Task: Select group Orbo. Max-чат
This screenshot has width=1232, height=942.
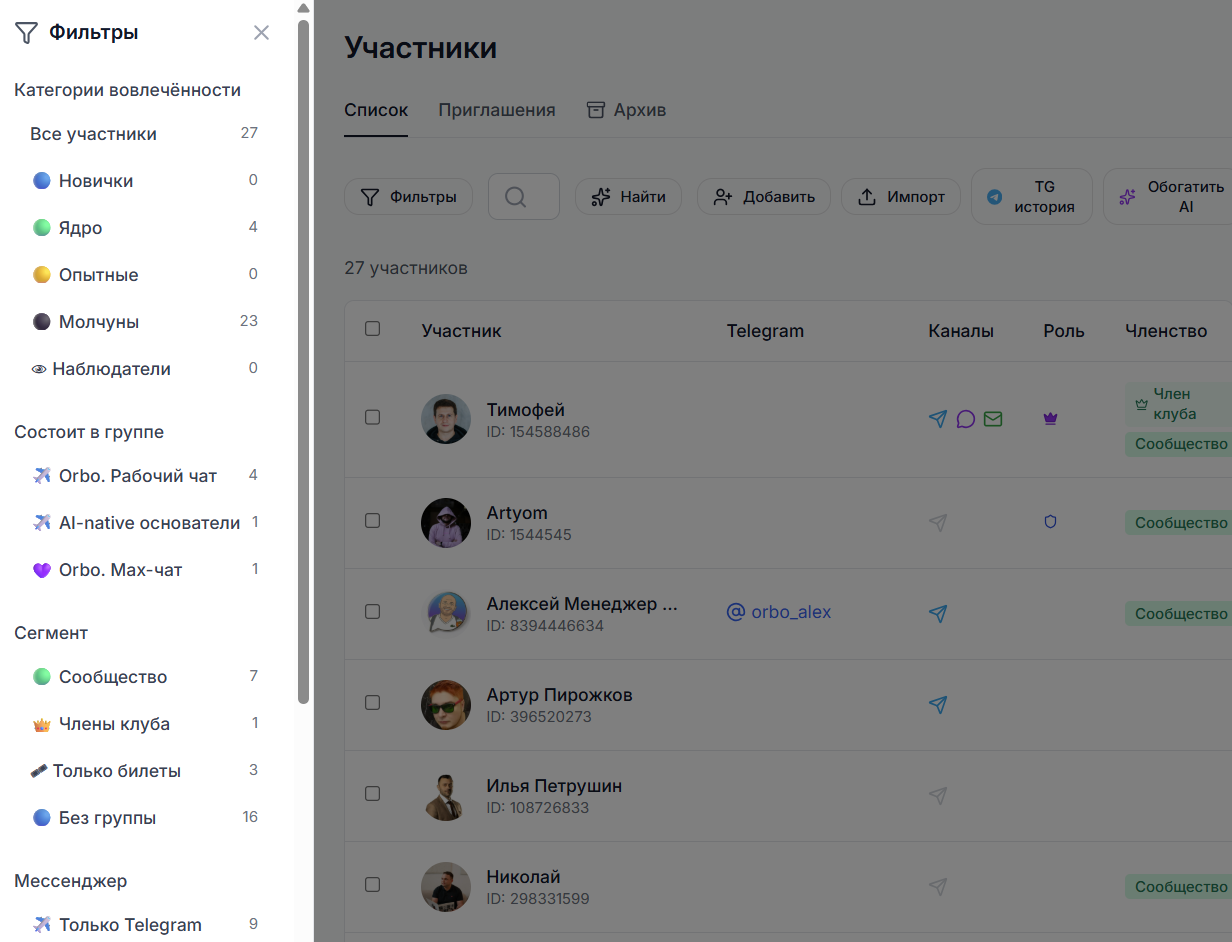Action: [x=144, y=570]
